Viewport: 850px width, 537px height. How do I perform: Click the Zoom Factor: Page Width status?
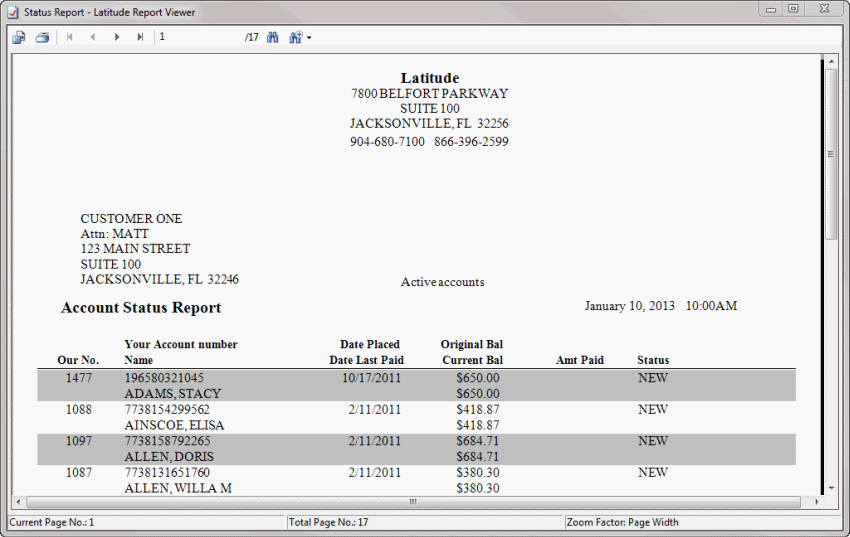coord(622,522)
